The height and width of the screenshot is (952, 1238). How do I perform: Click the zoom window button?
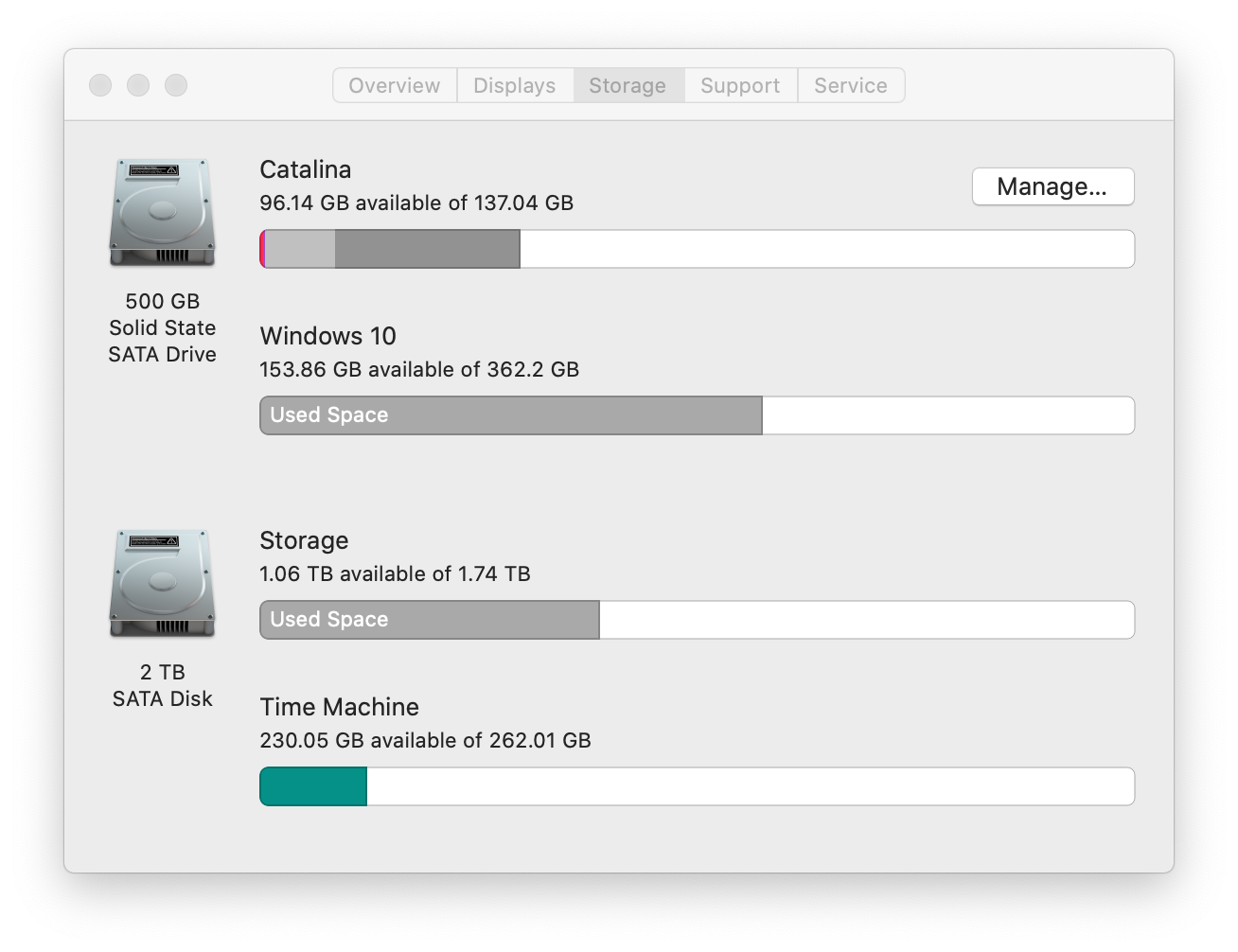point(176,85)
